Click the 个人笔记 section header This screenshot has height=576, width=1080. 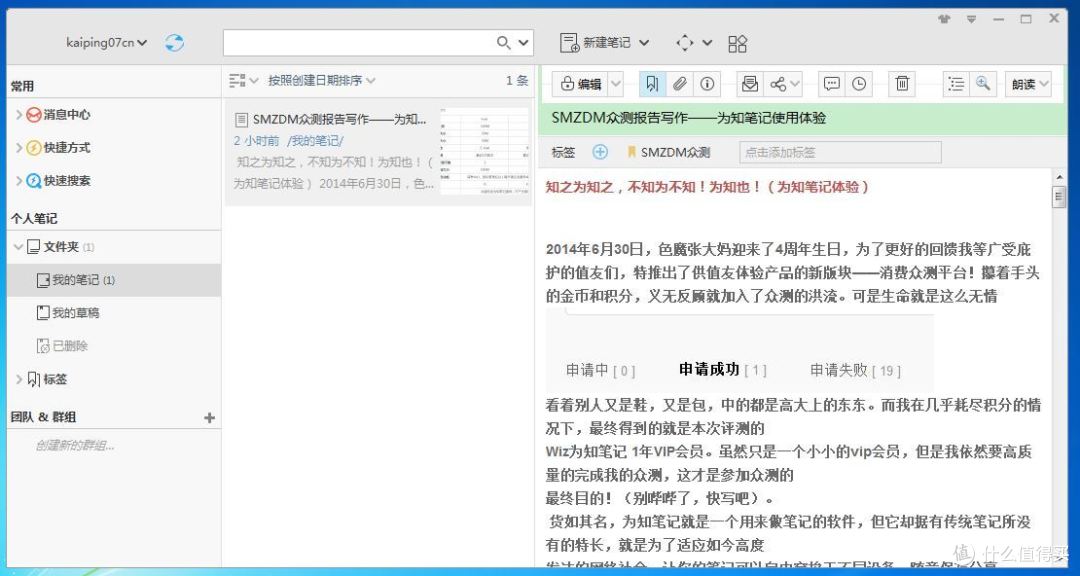pos(34,218)
